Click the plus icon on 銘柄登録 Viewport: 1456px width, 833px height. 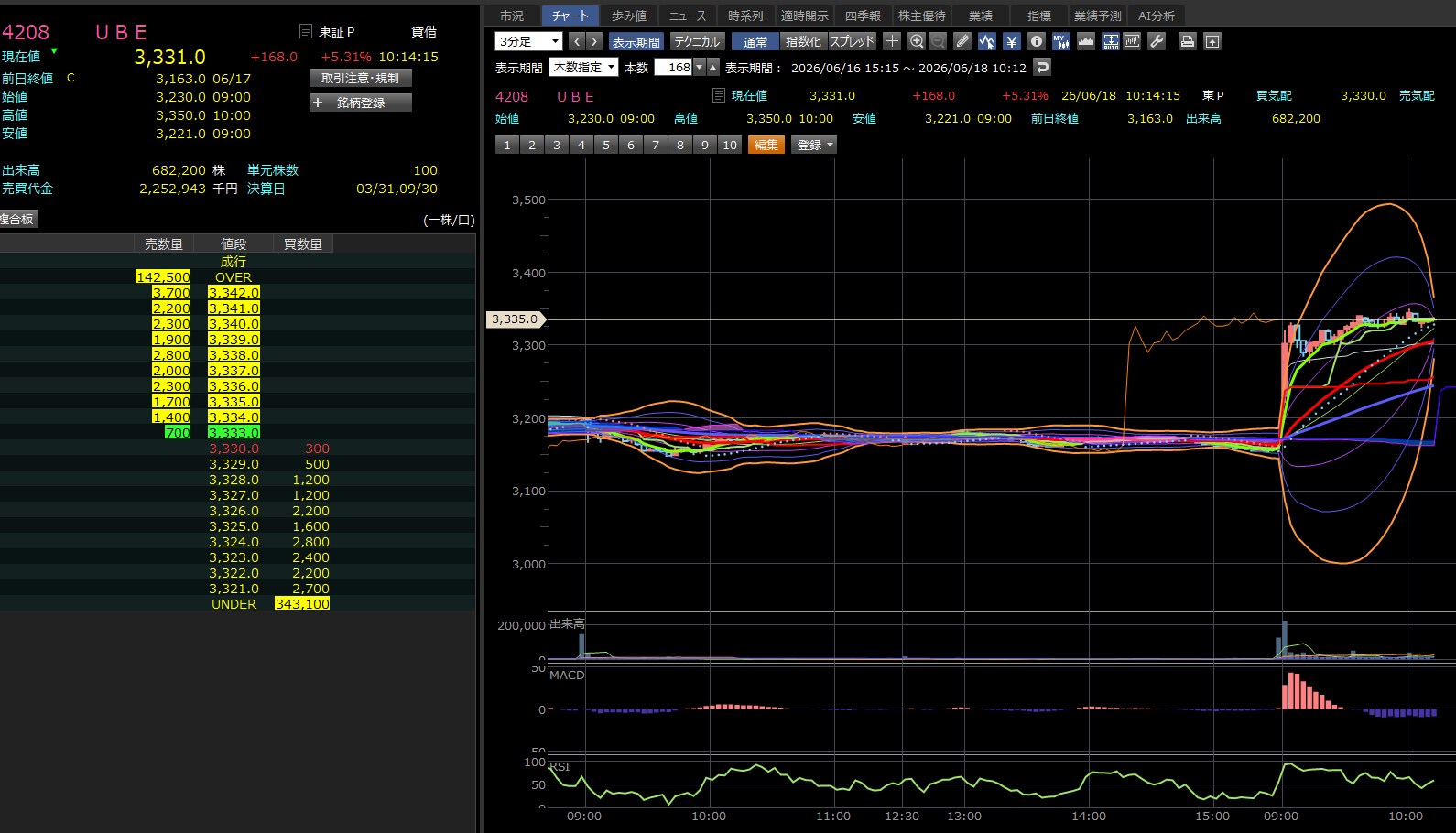tap(318, 103)
